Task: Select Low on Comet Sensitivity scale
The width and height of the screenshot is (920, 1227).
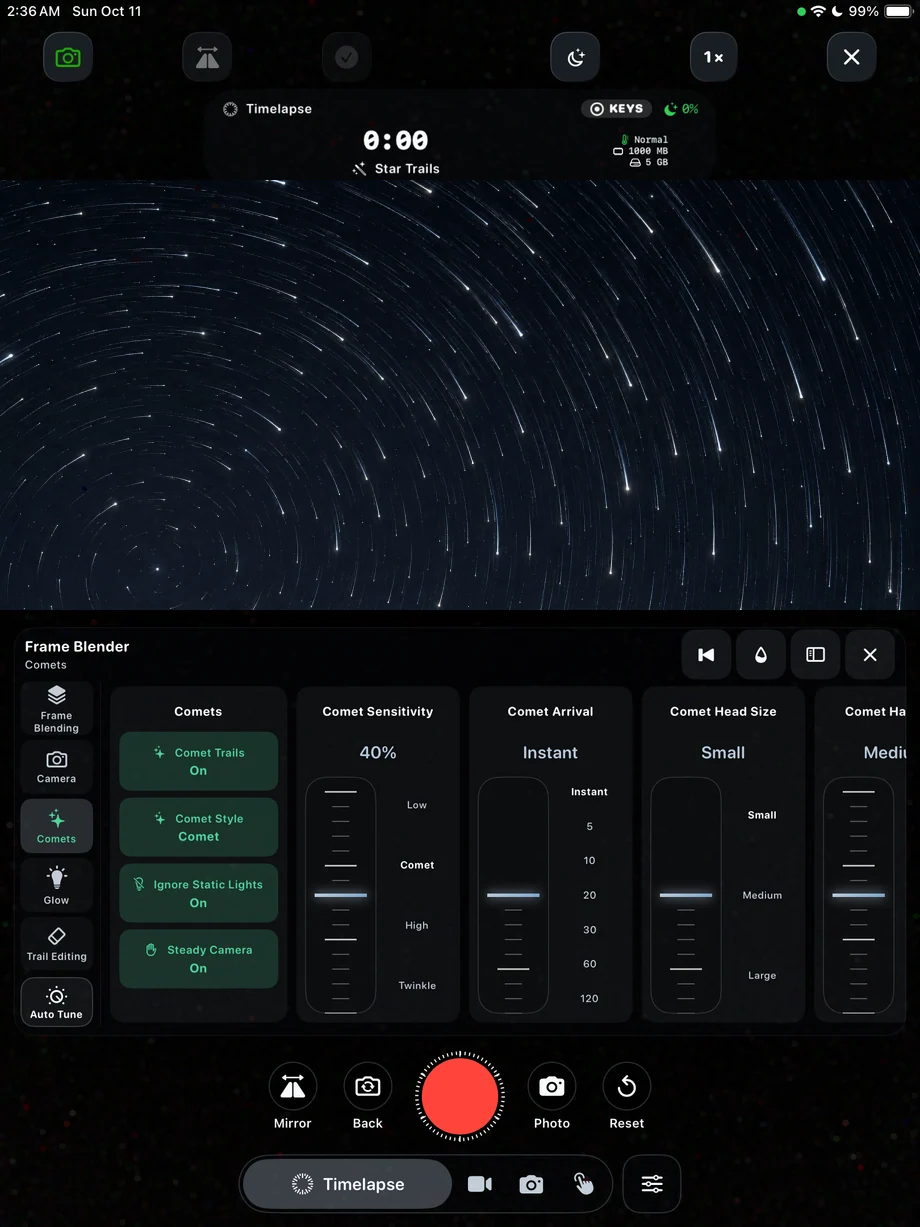Action: (x=417, y=805)
